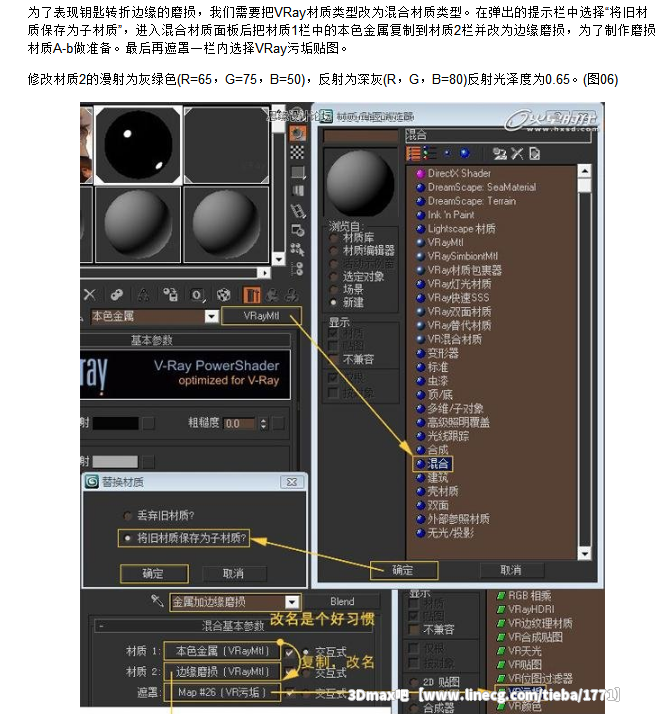Click Reset Map/Material X icon in the toolbar

coord(89,295)
